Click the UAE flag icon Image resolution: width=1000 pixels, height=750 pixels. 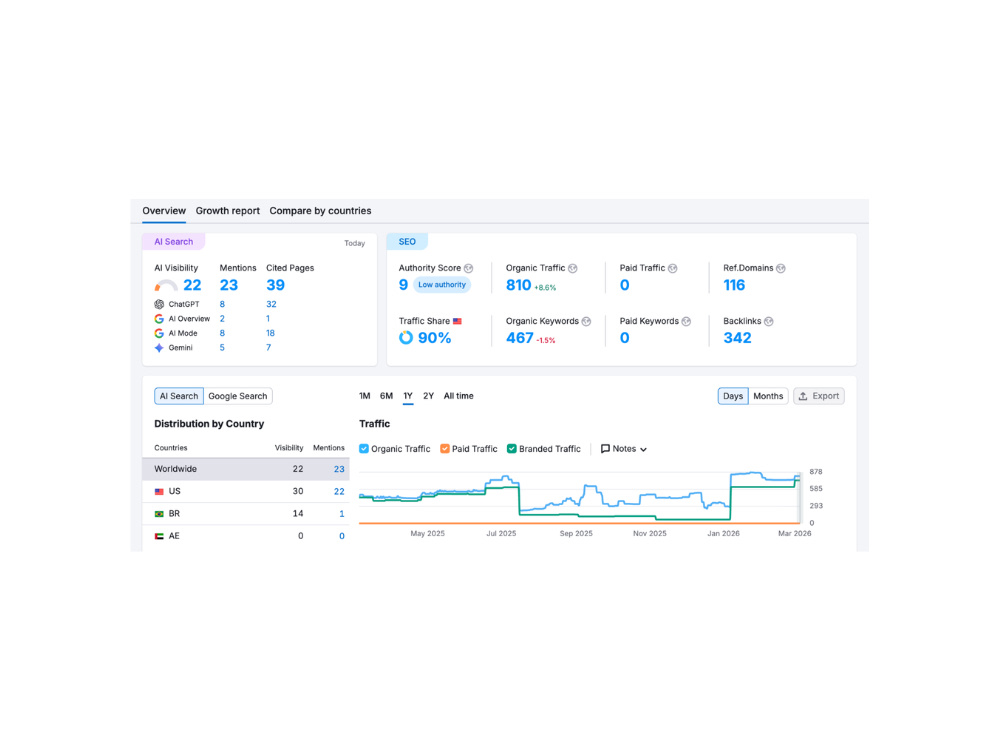159,536
